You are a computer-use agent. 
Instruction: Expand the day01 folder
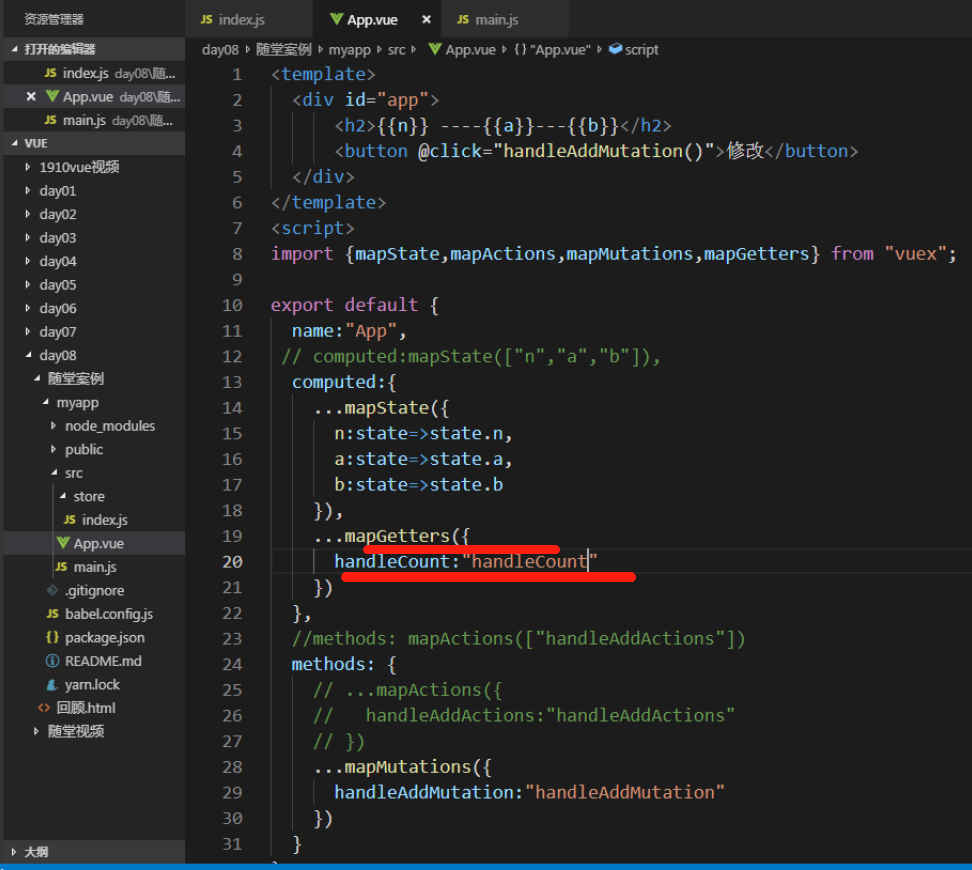click(27, 190)
